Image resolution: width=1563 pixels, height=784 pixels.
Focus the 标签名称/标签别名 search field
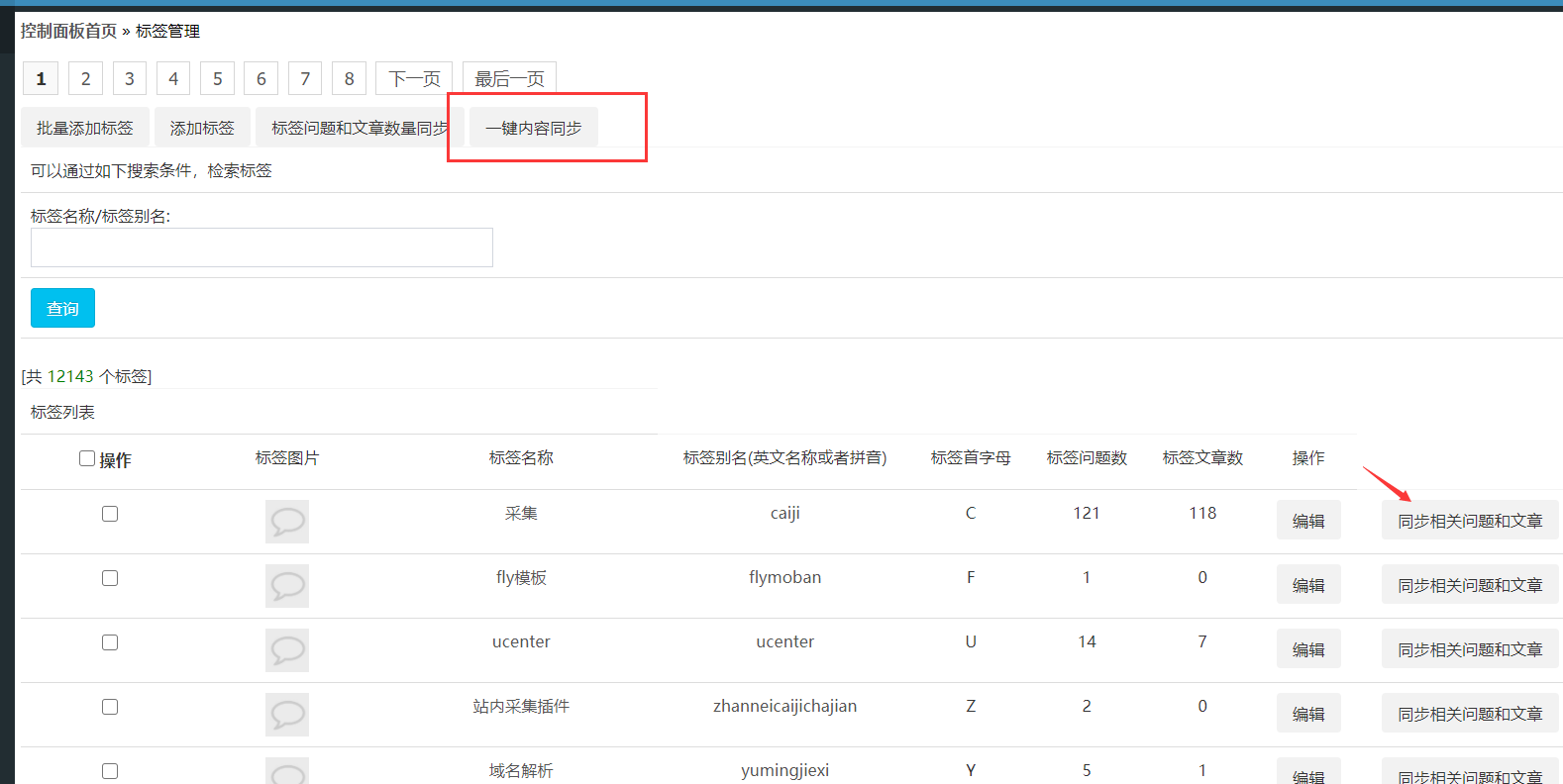coord(261,247)
